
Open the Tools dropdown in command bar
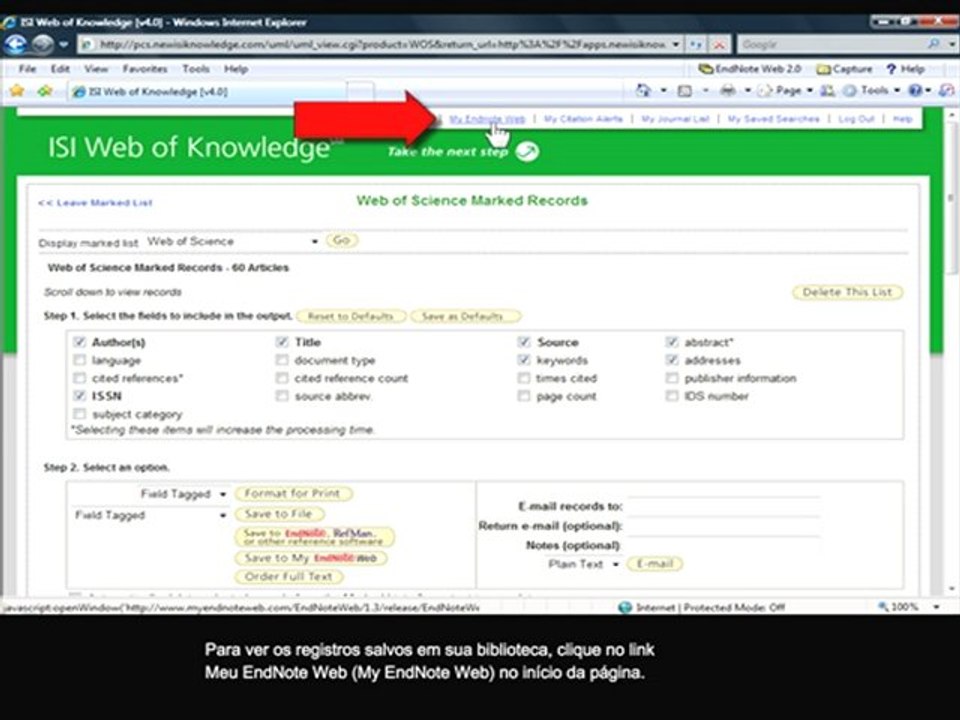point(897,91)
